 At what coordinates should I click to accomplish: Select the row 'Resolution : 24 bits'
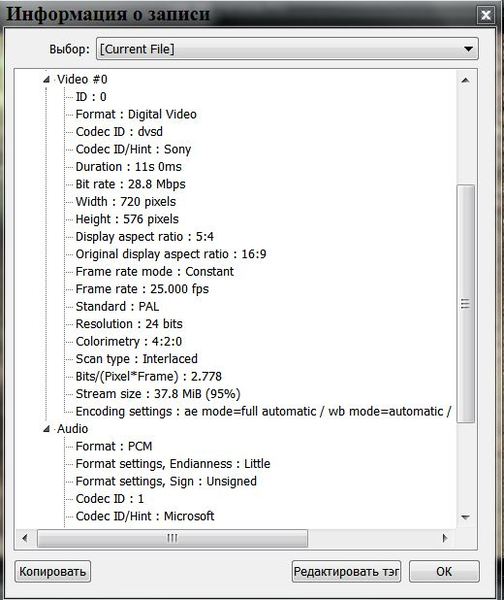pyautogui.click(x=129, y=324)
